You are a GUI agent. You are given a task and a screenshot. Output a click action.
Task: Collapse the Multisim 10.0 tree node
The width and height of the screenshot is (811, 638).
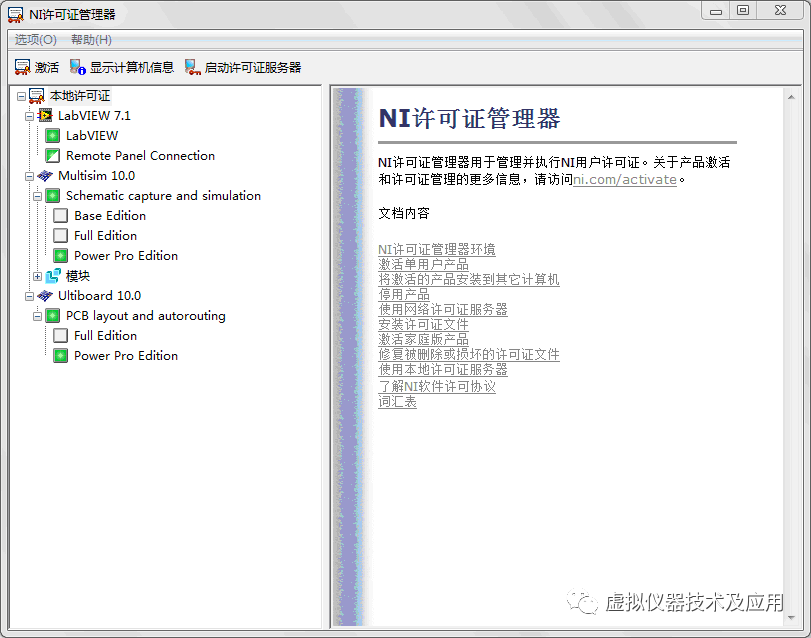[x=29, y=176]
